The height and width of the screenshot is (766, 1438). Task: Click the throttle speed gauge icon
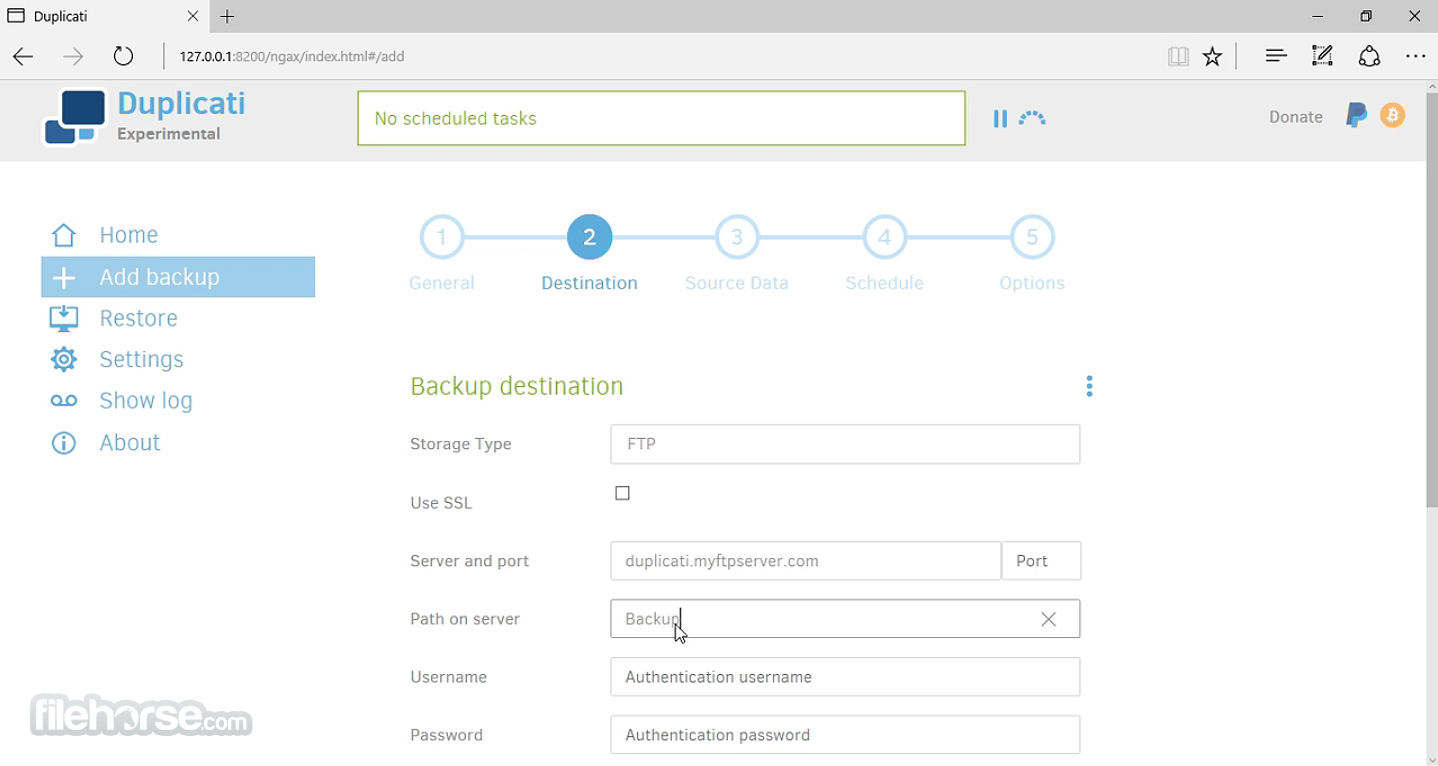coord(1032,118)
